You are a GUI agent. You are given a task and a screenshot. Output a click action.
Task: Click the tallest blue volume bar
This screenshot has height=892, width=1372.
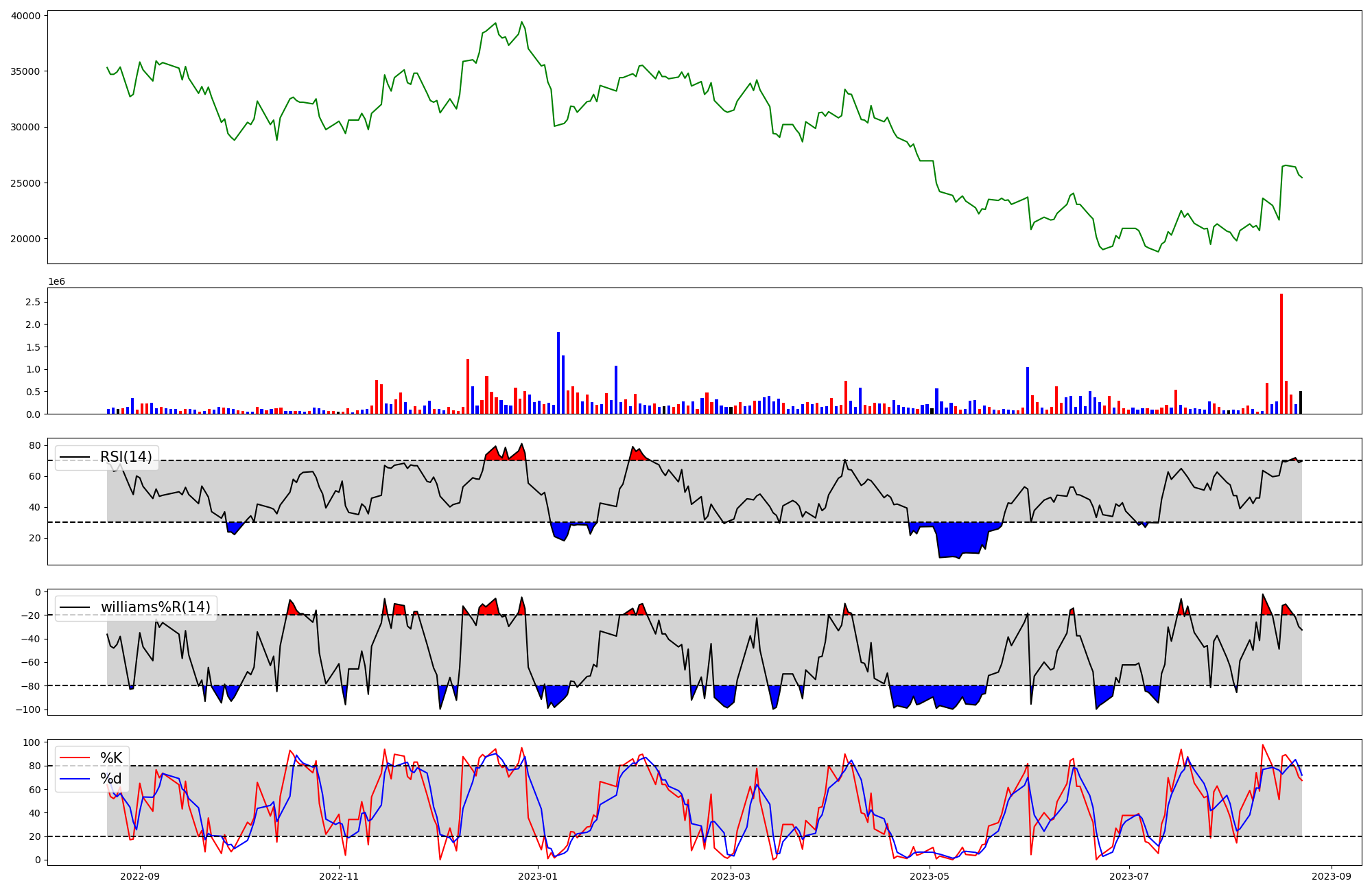tap(558, 373)
